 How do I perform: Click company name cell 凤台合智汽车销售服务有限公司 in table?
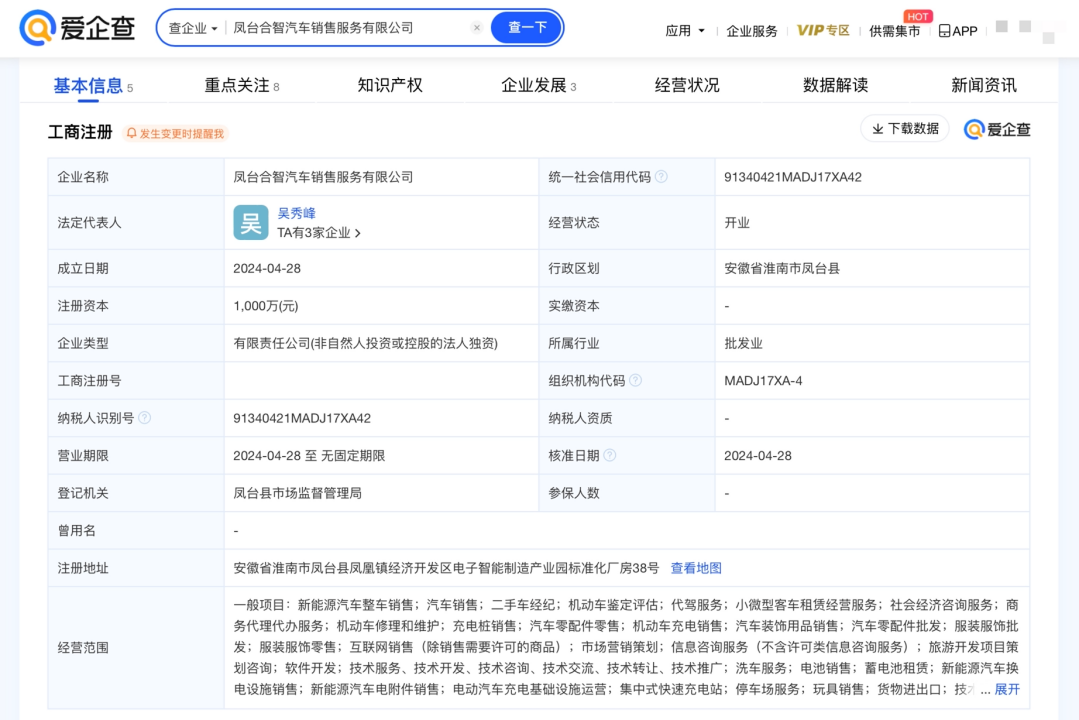point(323,177)
